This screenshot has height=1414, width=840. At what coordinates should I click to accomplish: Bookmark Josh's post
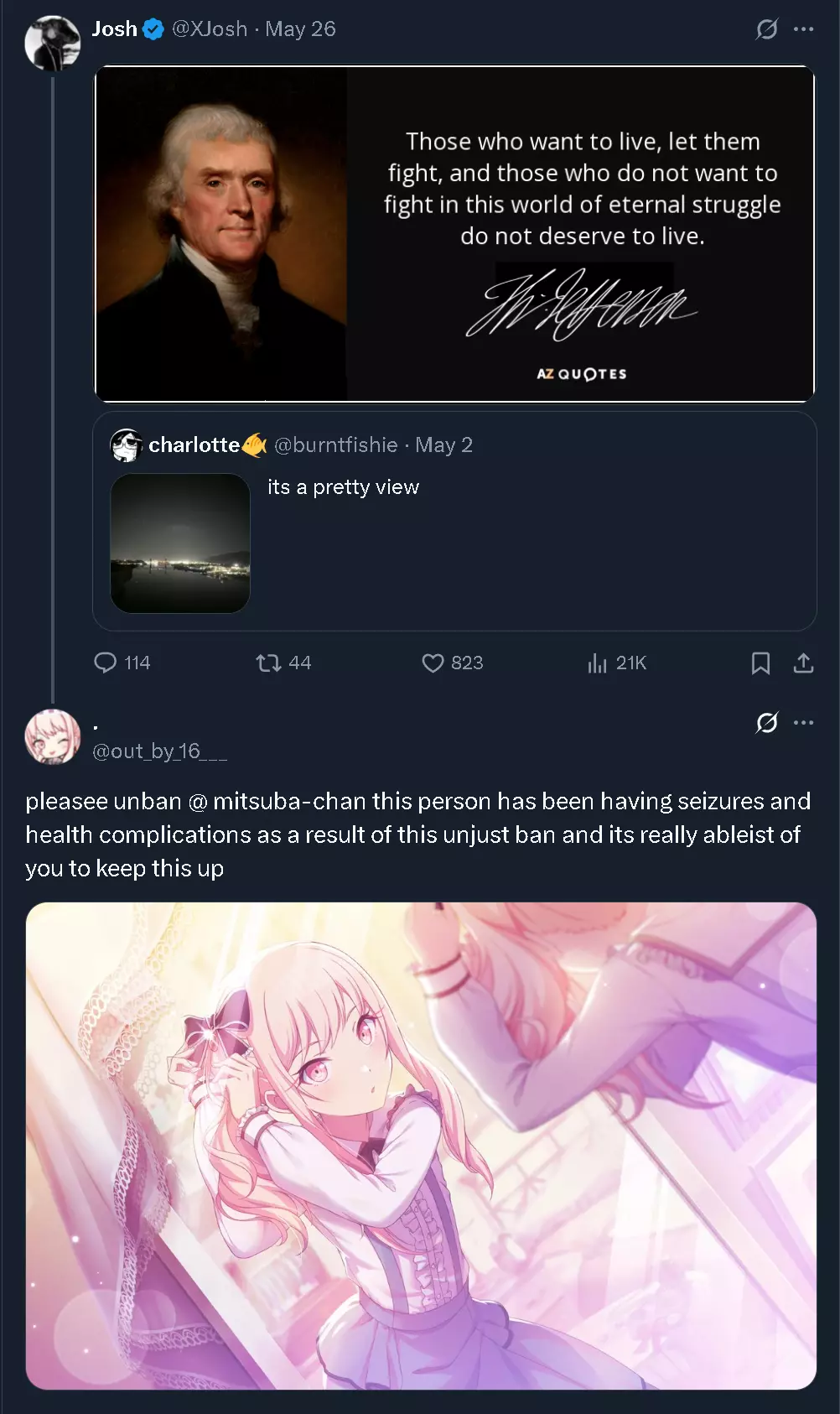click(x=760, y=663)
